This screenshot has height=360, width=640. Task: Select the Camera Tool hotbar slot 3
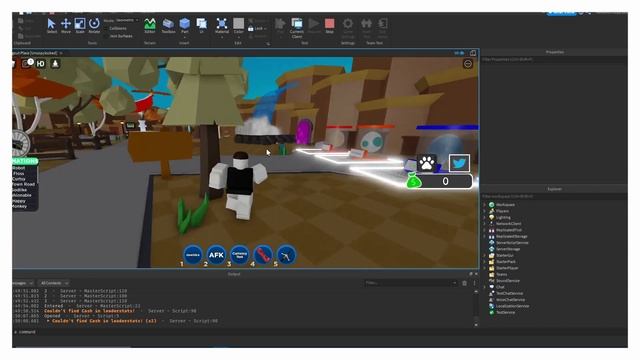tap(240, 255)
